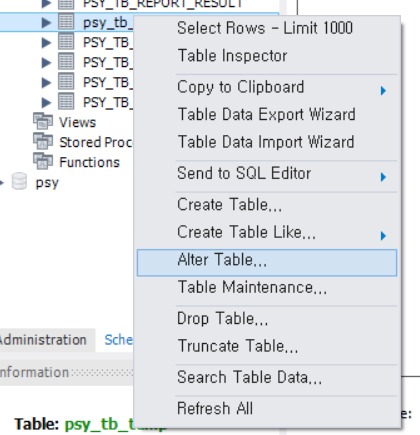The image size is (420, 435).
Task: Open the Copy to Clipboard submenu
Action: click(x=267, y=87)
